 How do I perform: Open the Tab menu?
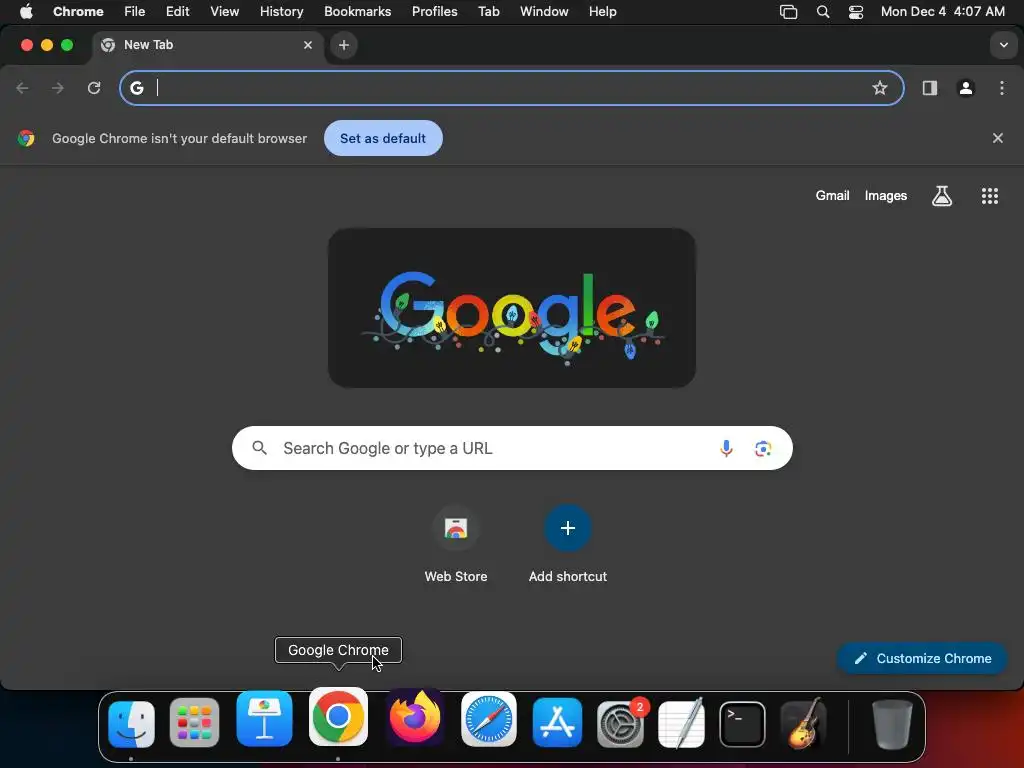488,12
